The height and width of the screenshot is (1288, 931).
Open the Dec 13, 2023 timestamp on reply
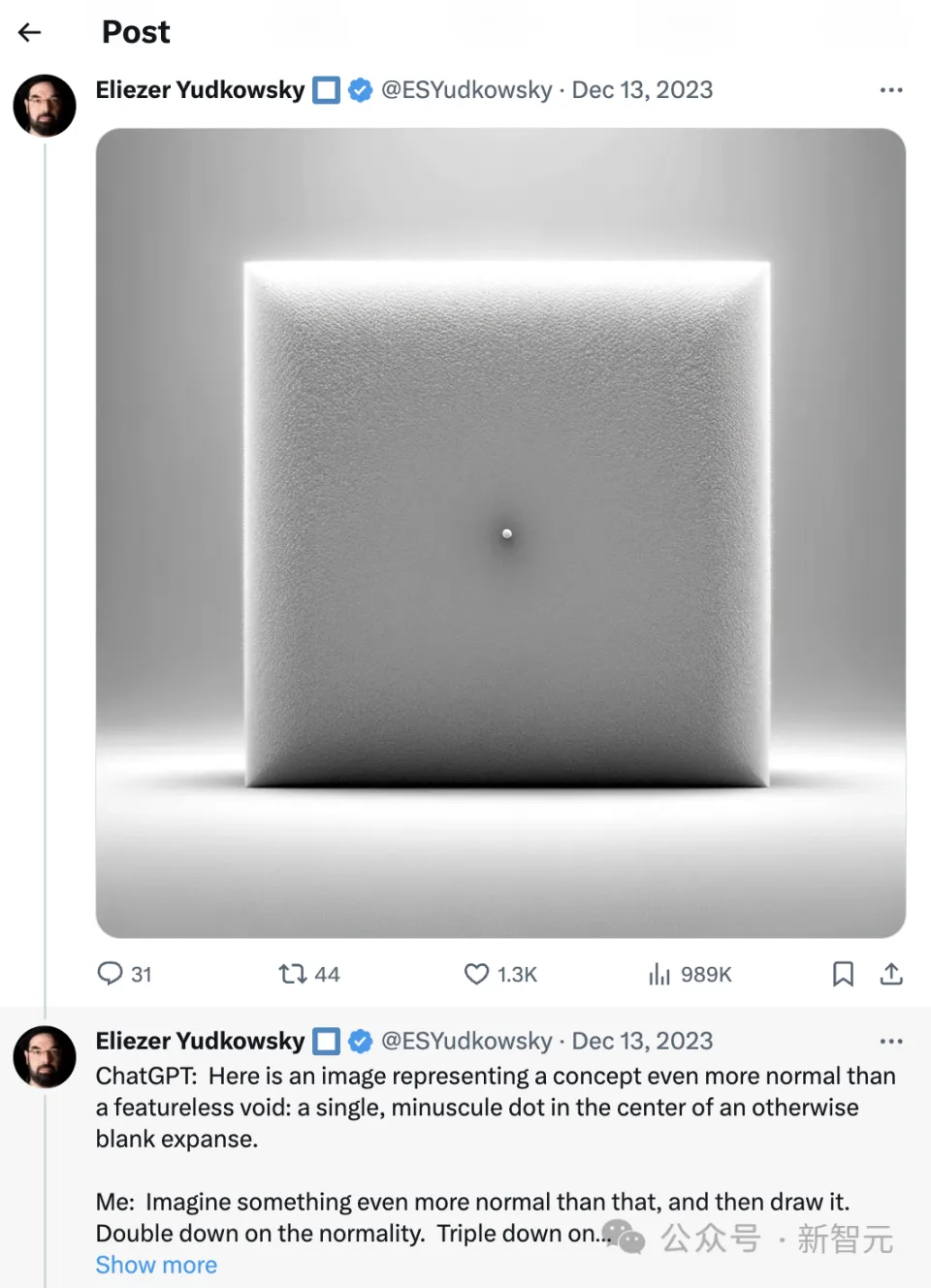coord(642,1041)
